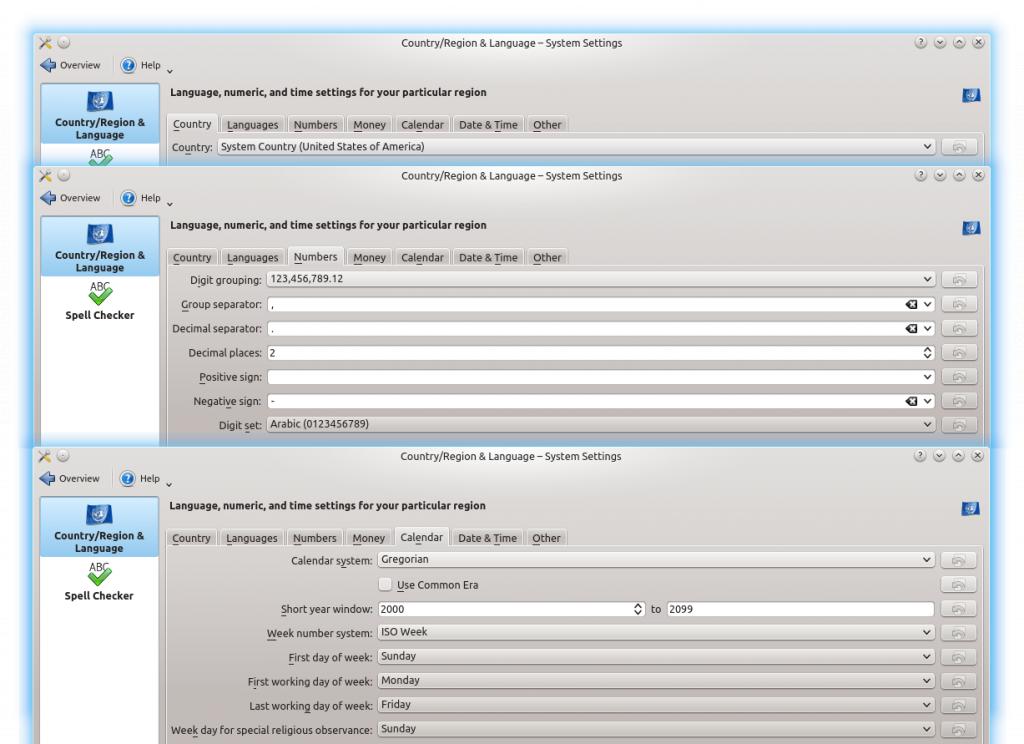Image resolution: width=1024 pixels, height=744 pixels.
Task: Click the Short year window end field showing 2099
Action: [800, 609]
